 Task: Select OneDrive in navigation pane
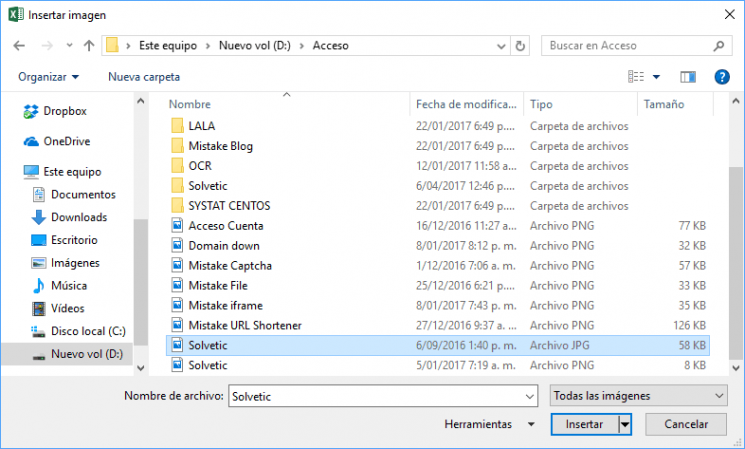(x=57, y=142)
